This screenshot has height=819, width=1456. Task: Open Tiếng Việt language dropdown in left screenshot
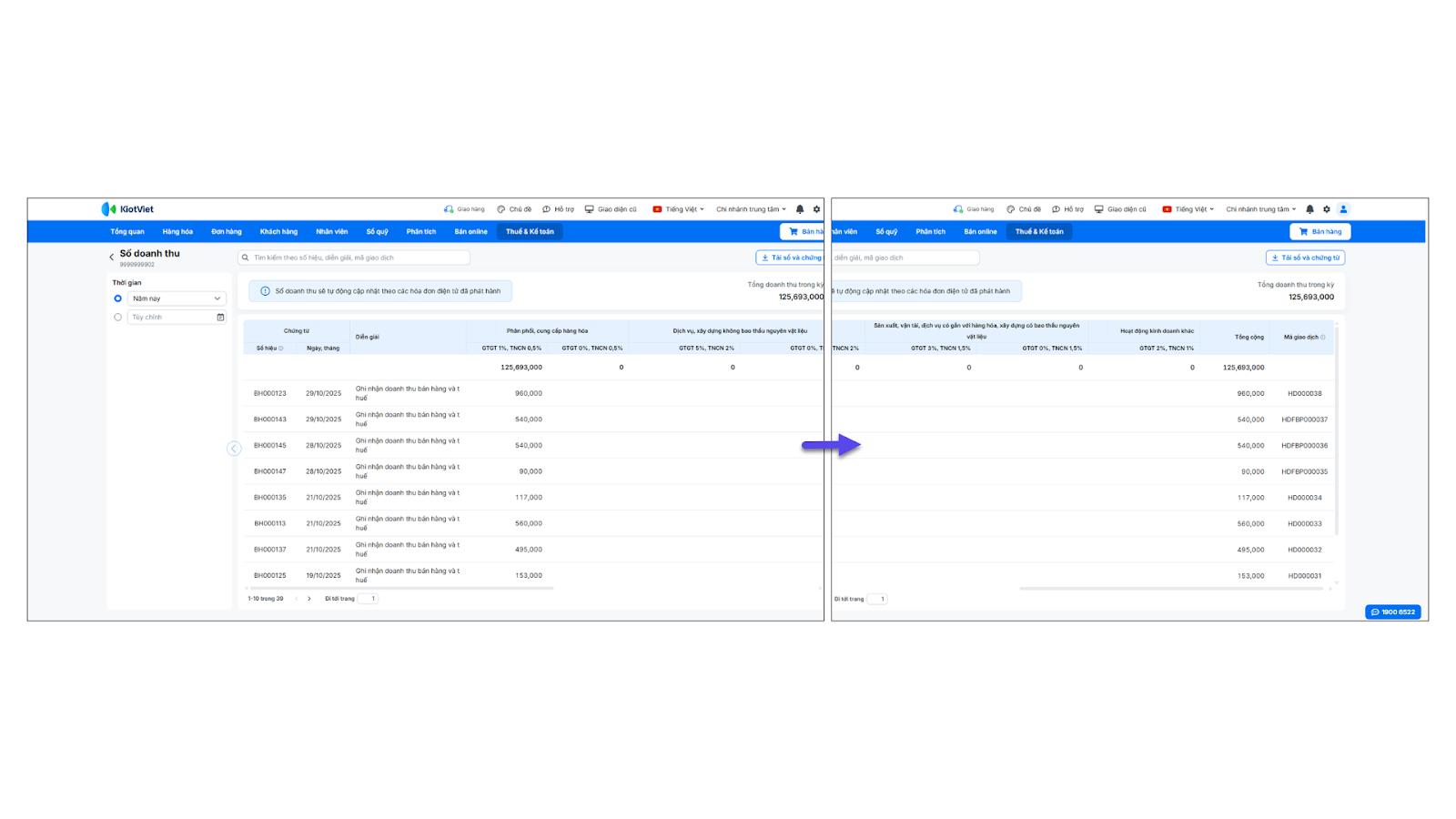coord(679,209)
